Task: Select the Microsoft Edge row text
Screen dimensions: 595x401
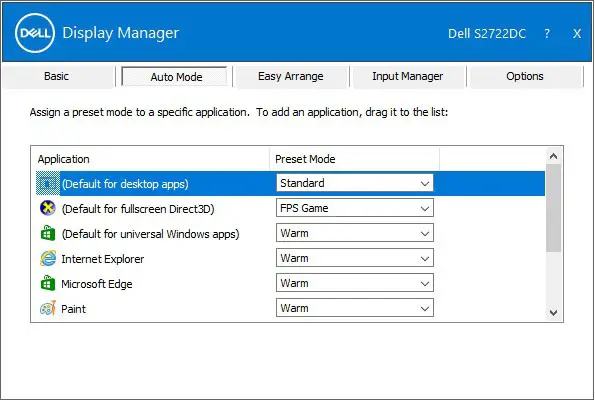Action: [x=97, y=284]
